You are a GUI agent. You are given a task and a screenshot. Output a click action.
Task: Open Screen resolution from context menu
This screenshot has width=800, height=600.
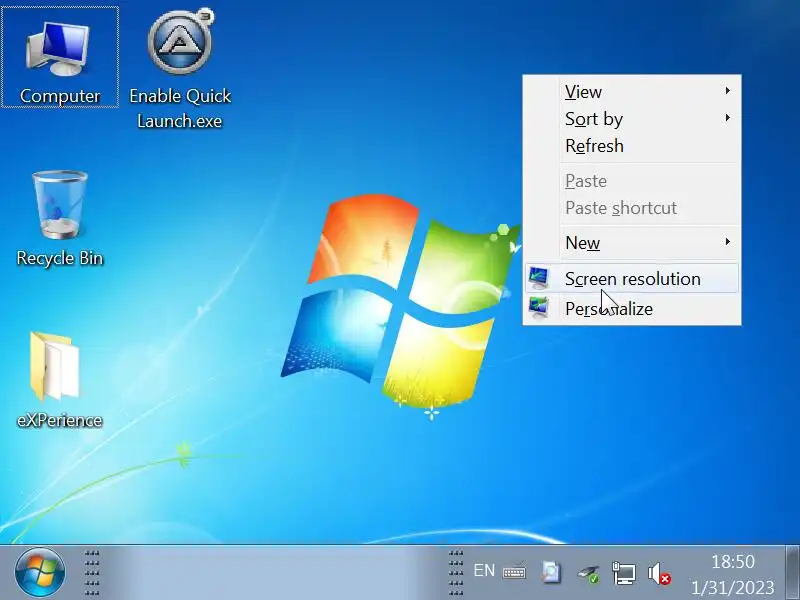(x=633, y=279)
